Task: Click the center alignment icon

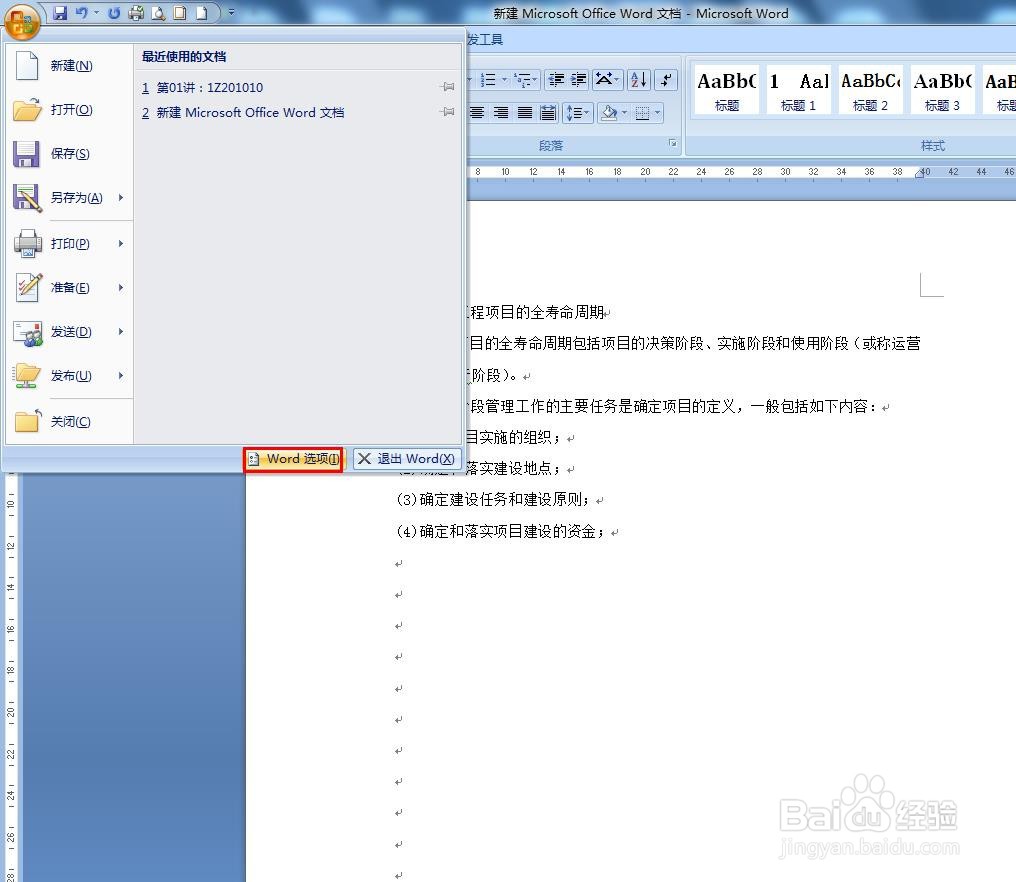Action: point(477,113)
